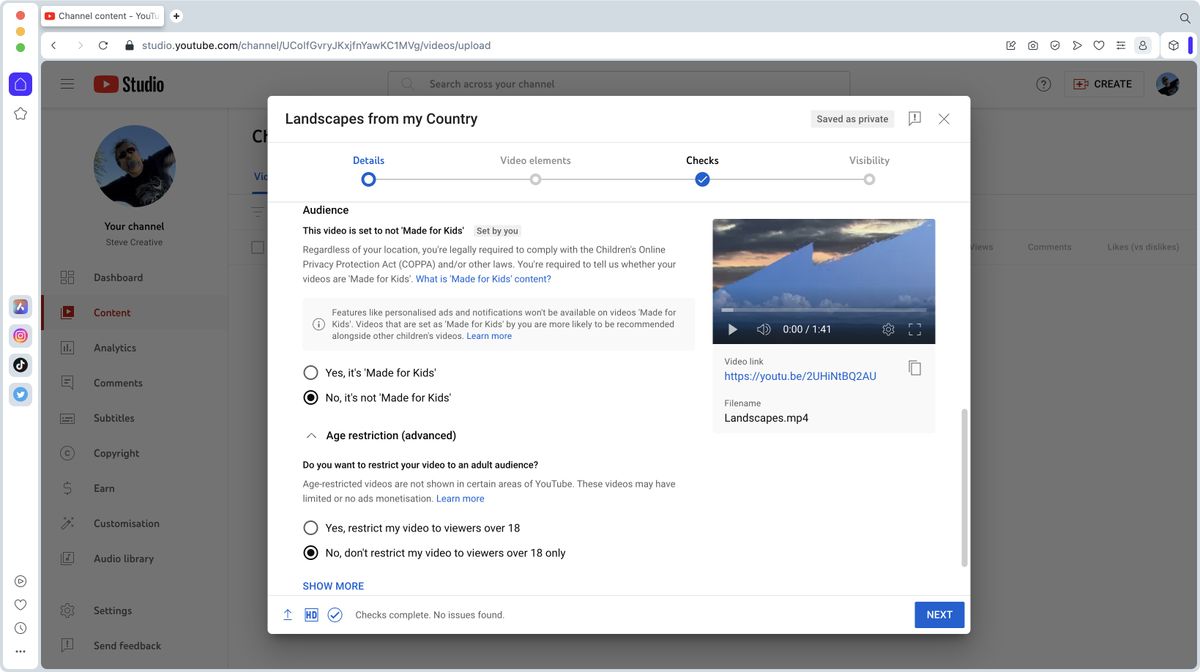This screenshot has height=672, width=1200.
Task: Copy the video link using the copy icon
Action: click(x=914, y=367)
